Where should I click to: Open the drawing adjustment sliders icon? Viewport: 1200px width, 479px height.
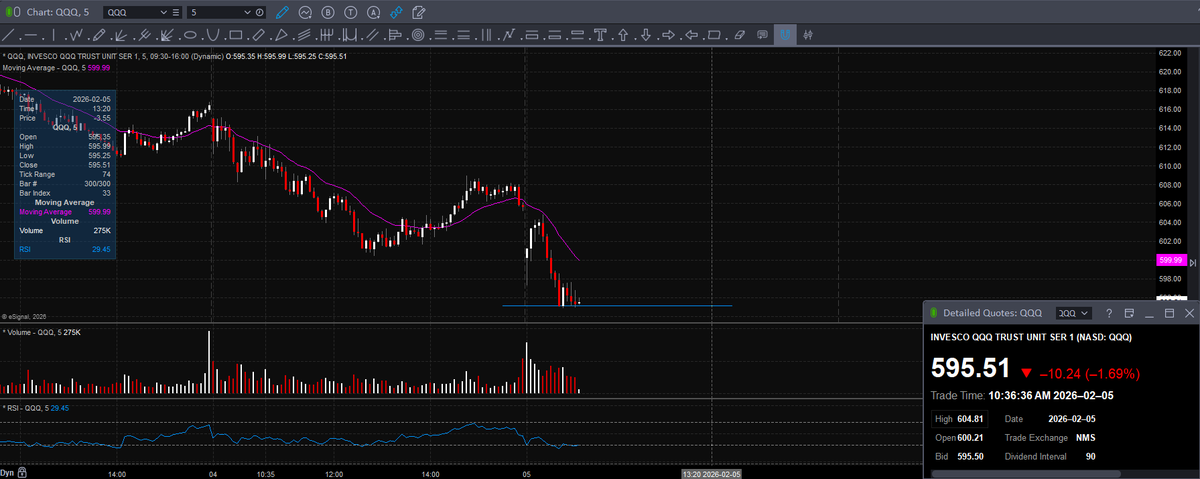coord(808,35)
